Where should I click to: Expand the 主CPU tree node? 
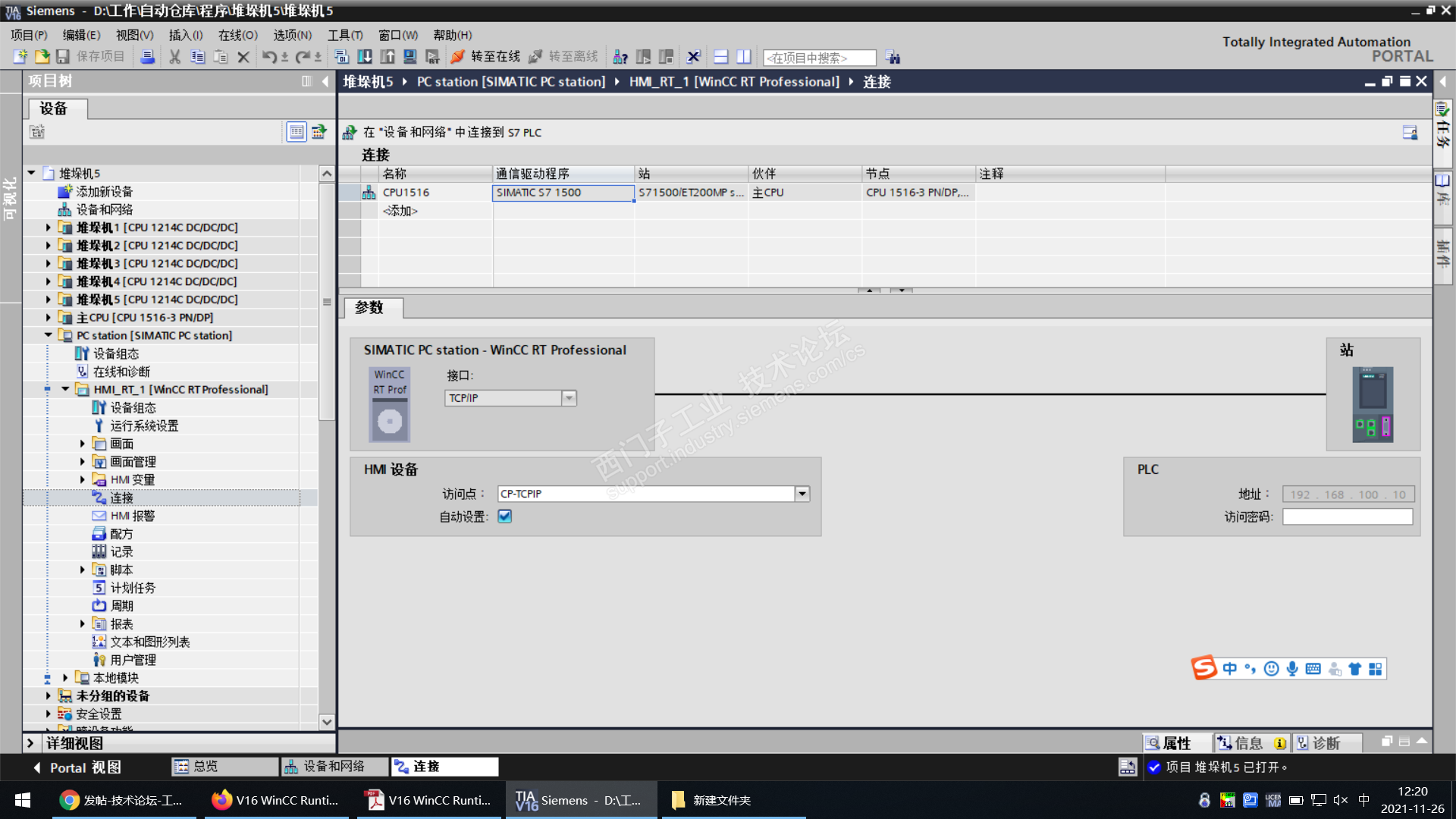(x=49, y=318)
